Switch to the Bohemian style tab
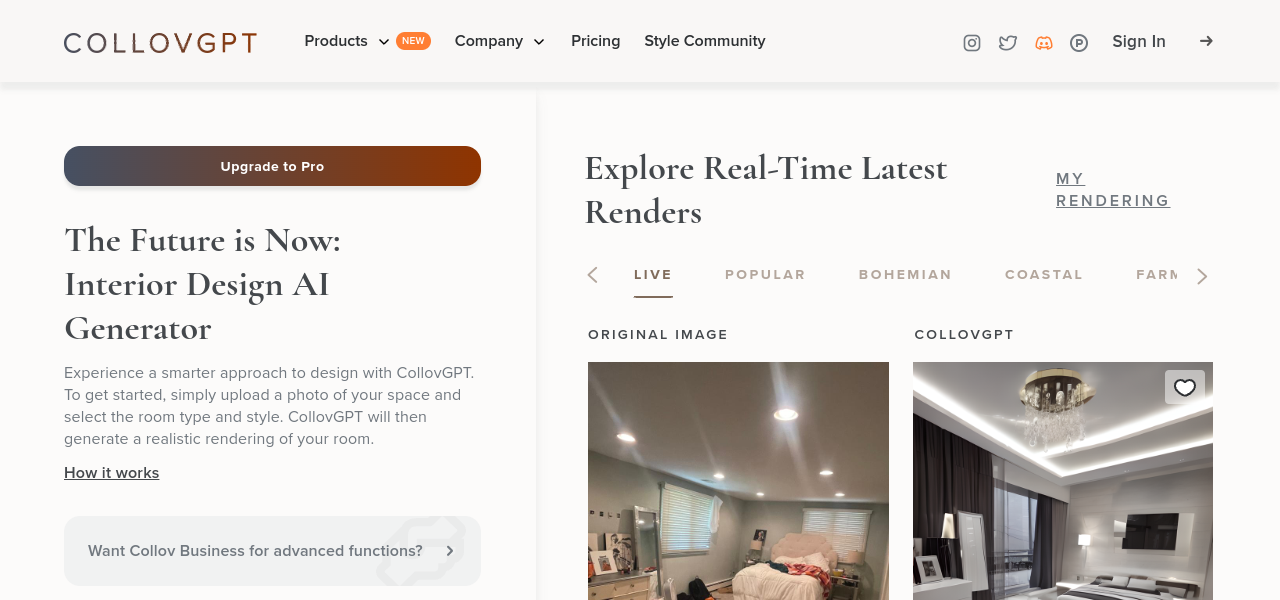The height and width of the screenshot is (600, 1280). tap(905, 275)
